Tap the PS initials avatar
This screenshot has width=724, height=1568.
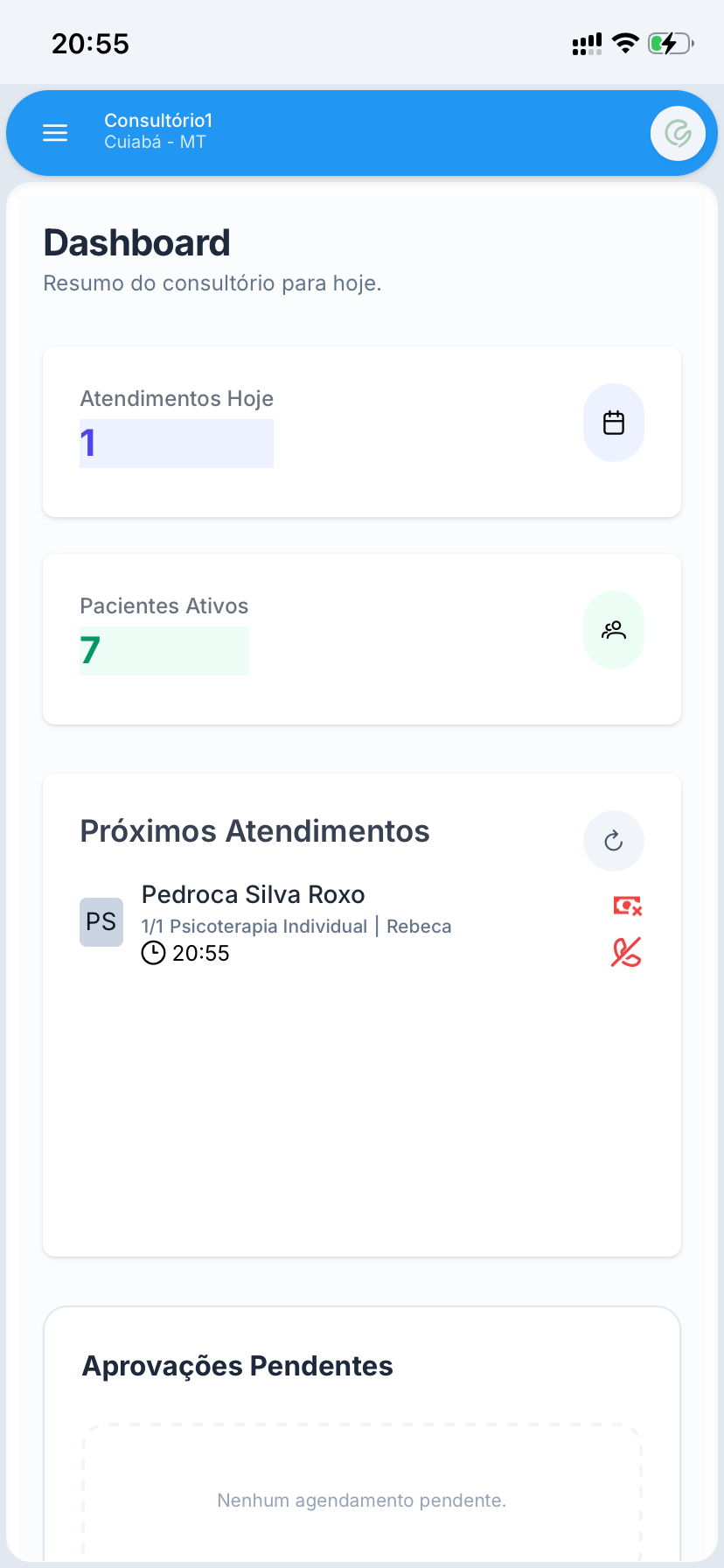click(x=101, y=921)
